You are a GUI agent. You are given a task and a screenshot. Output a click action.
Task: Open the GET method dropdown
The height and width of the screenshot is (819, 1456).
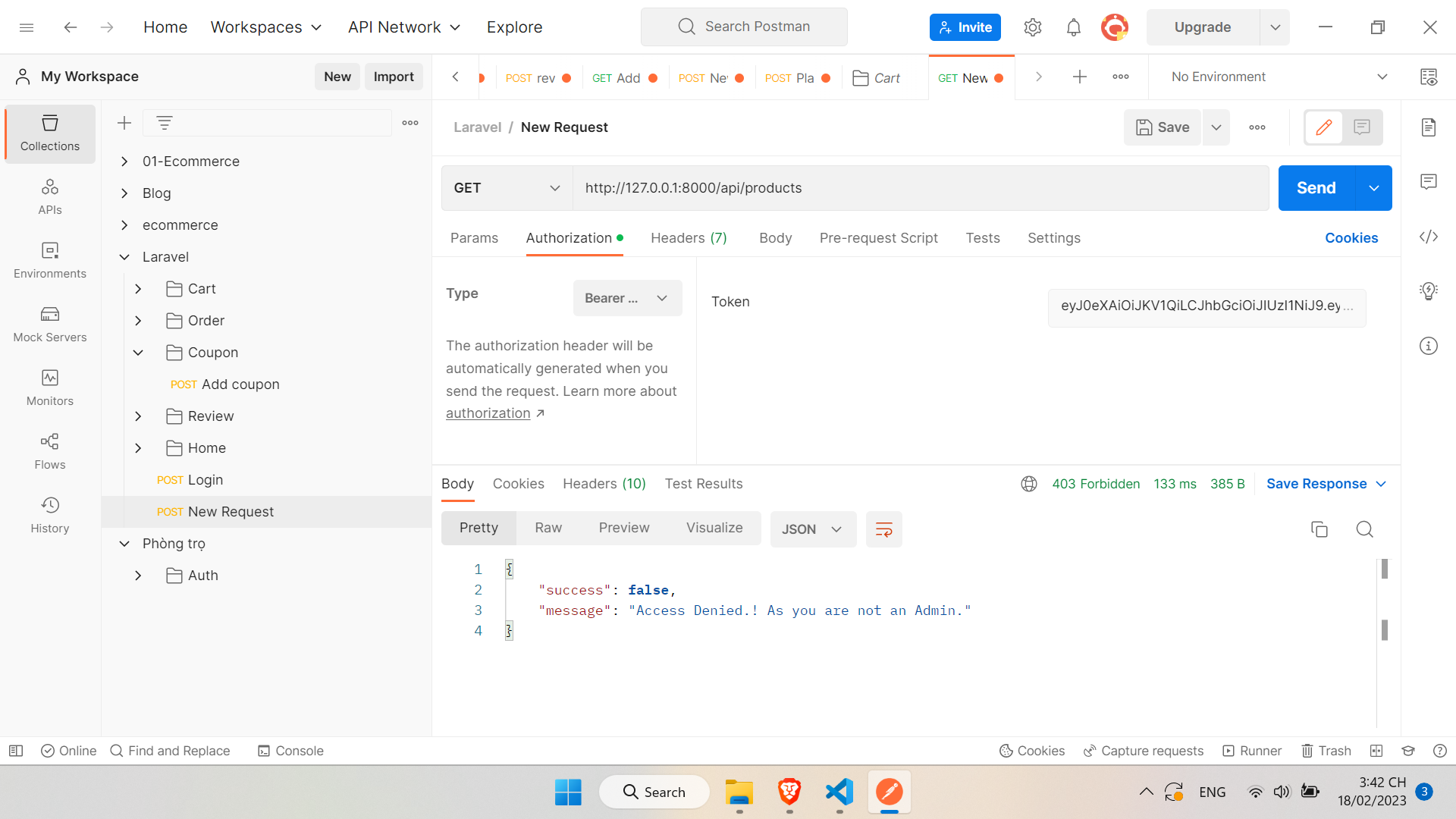click(505, 187)
